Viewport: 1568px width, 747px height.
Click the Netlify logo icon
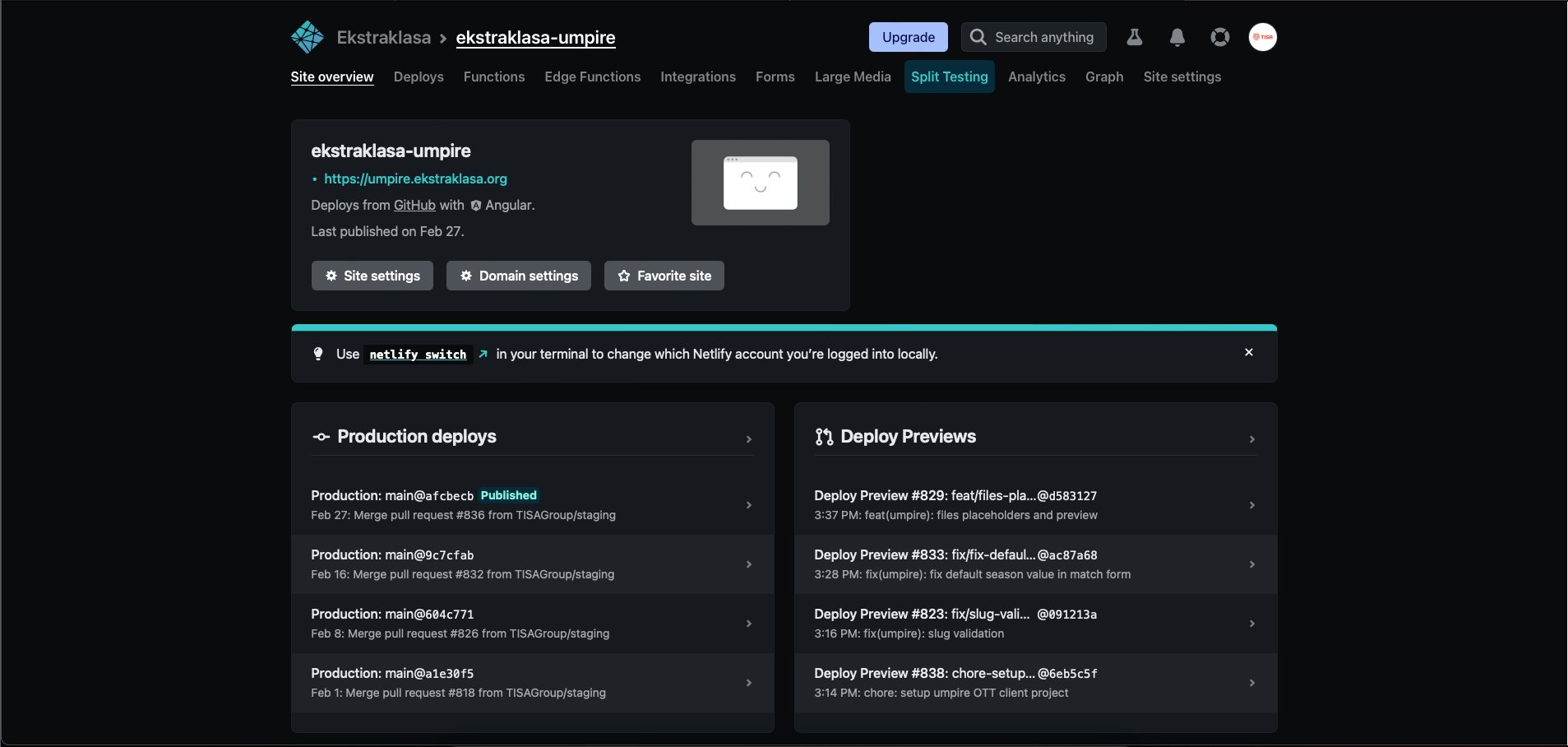coord(308,37)
